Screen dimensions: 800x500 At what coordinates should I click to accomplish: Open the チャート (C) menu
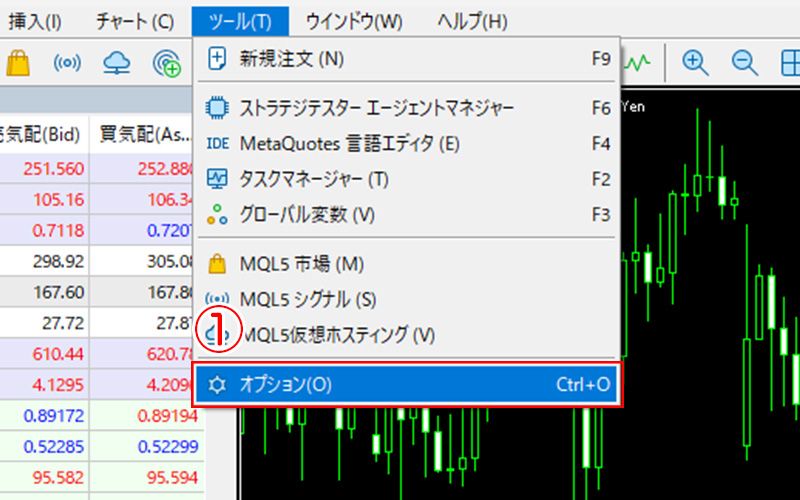click(x=134, y=20)
